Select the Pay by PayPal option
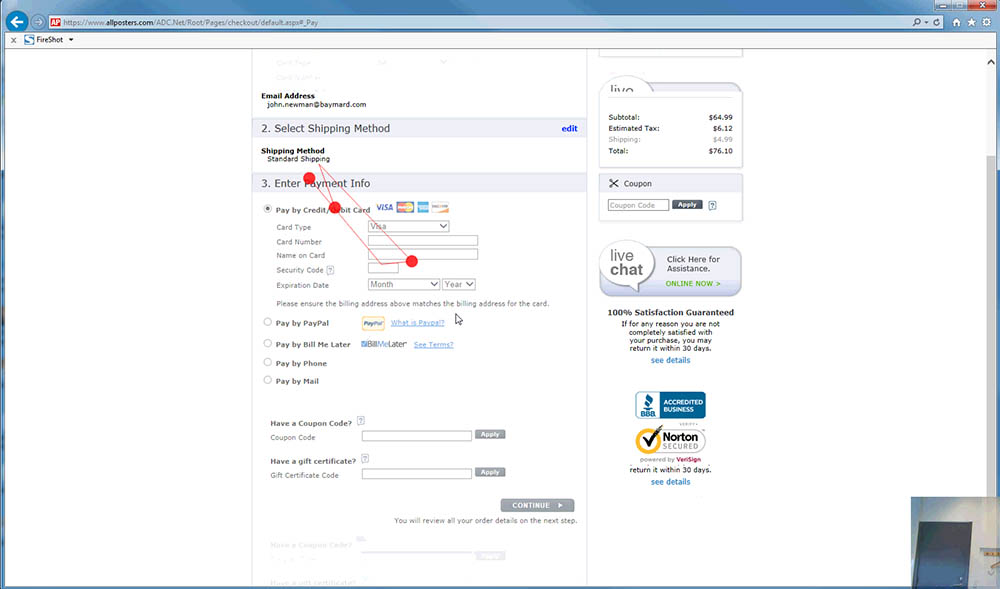 266,322
